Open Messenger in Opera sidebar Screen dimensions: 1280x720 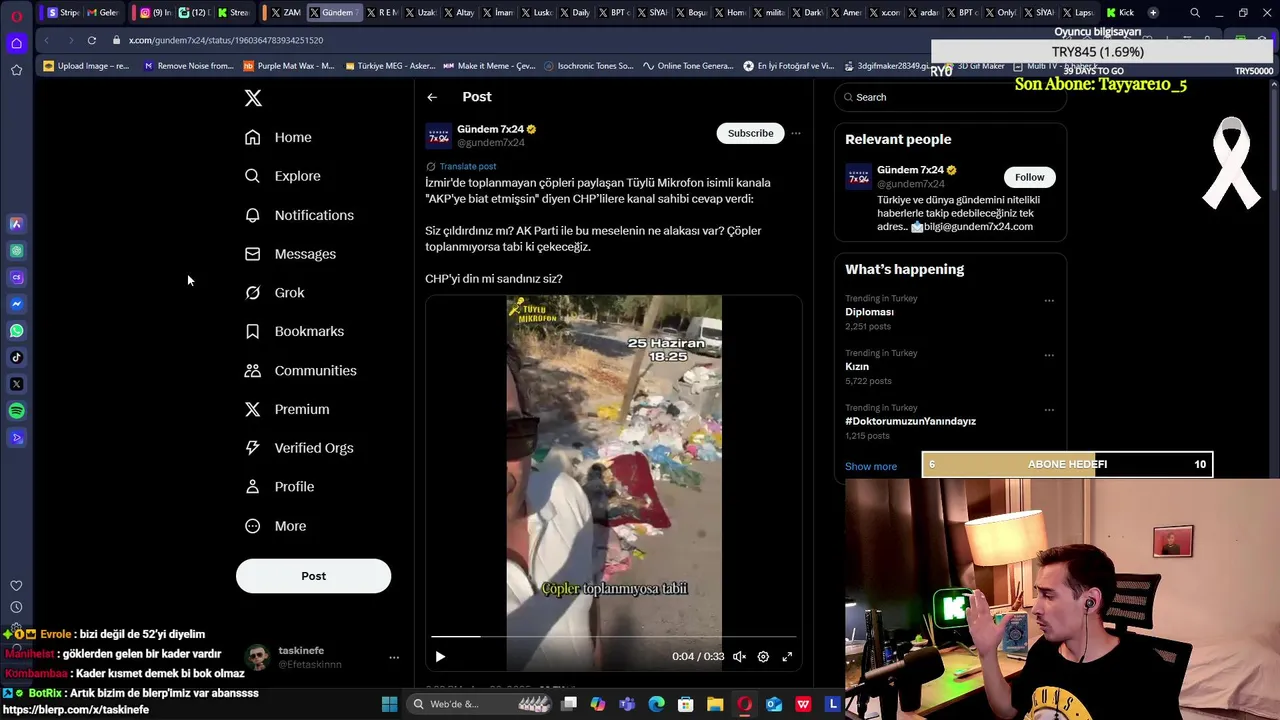click(x=16, y=304)
